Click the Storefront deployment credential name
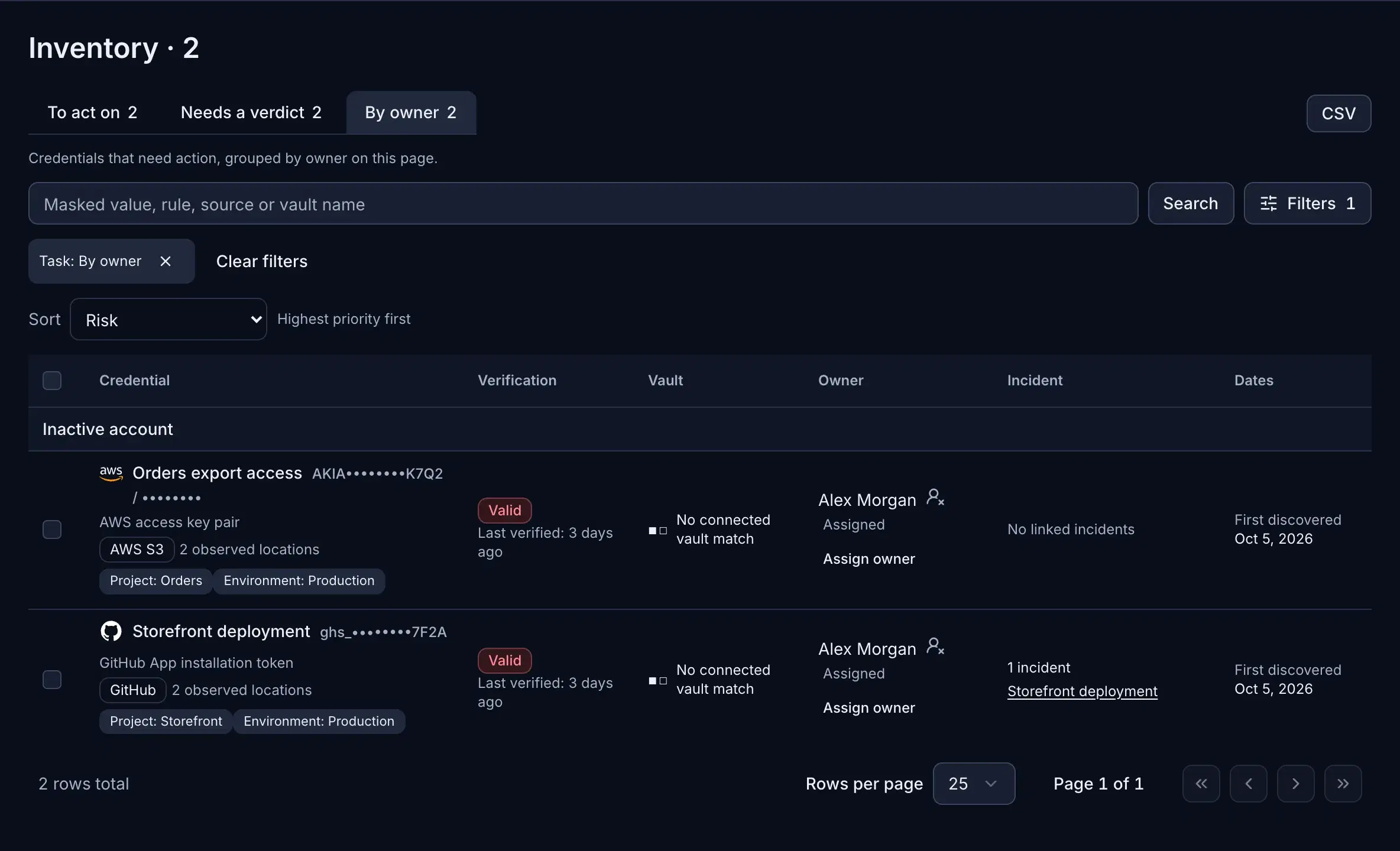Image resolution: width=1400 pixels, height=851 pixels. pyautogui.click(x=221, y=631)
